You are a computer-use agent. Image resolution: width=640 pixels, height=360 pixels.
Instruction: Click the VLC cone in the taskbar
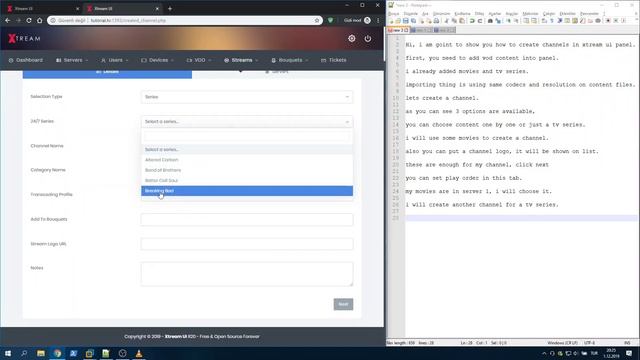[139, 353]
